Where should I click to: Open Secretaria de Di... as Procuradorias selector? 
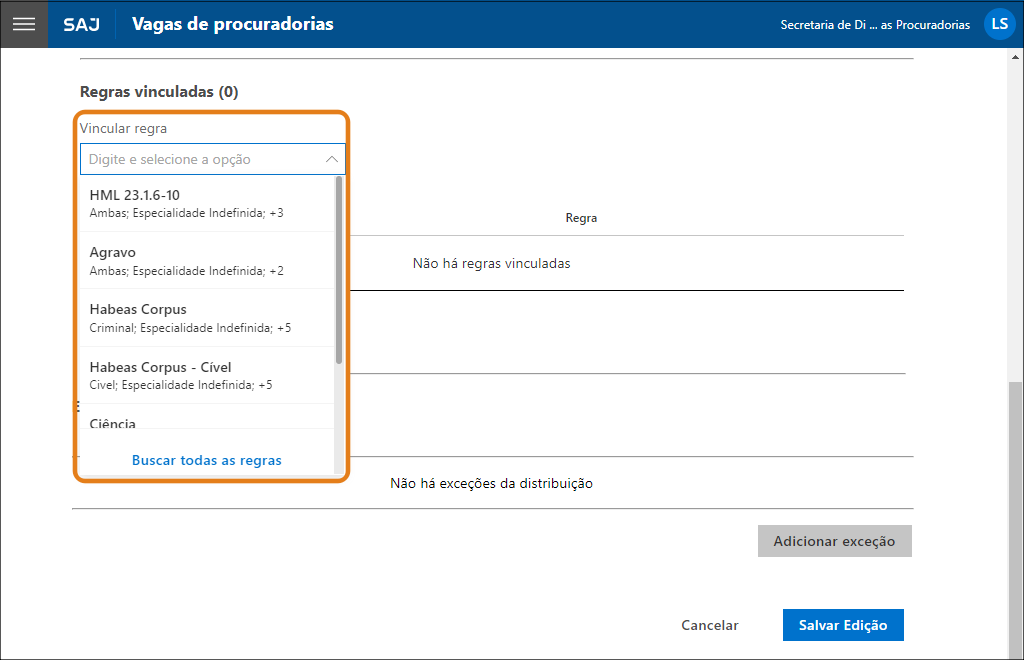click(874, 25)
